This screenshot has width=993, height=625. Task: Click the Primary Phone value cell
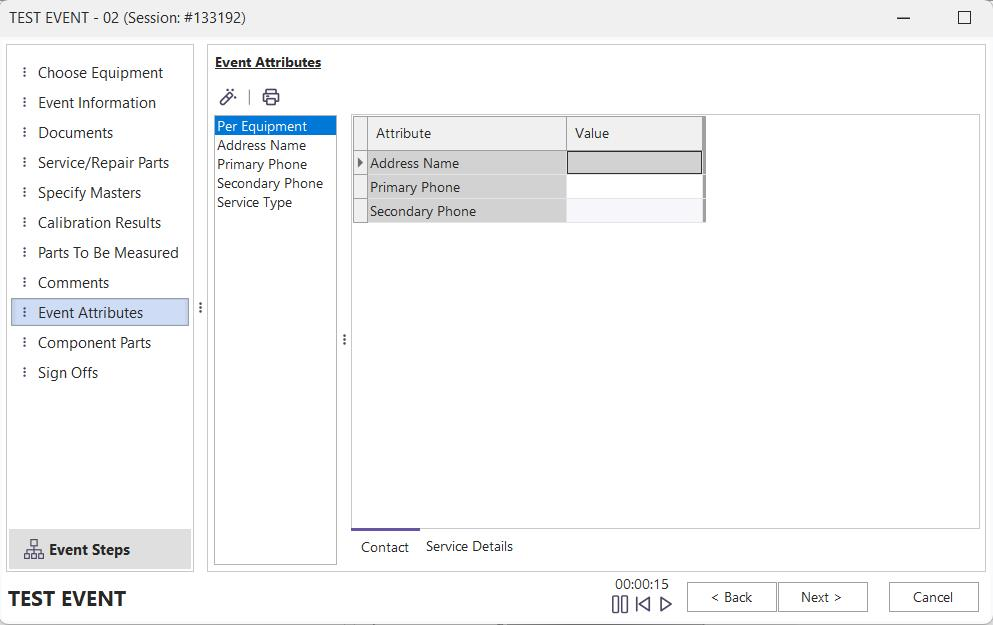coord(634,187)
